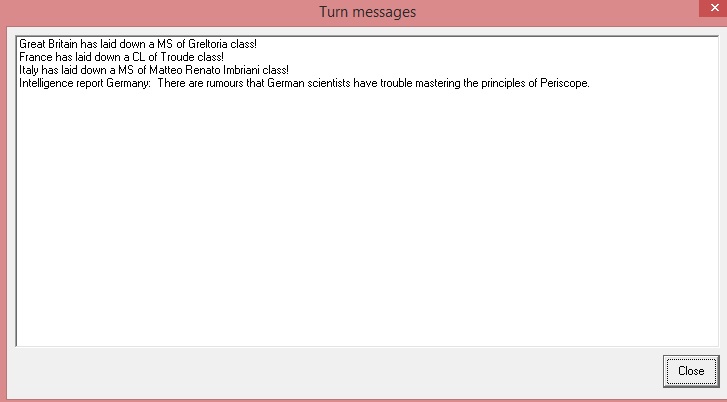Screen dimensions: 727x402
Task: Click the empty area of messages box
Action: tap(367, 218)
